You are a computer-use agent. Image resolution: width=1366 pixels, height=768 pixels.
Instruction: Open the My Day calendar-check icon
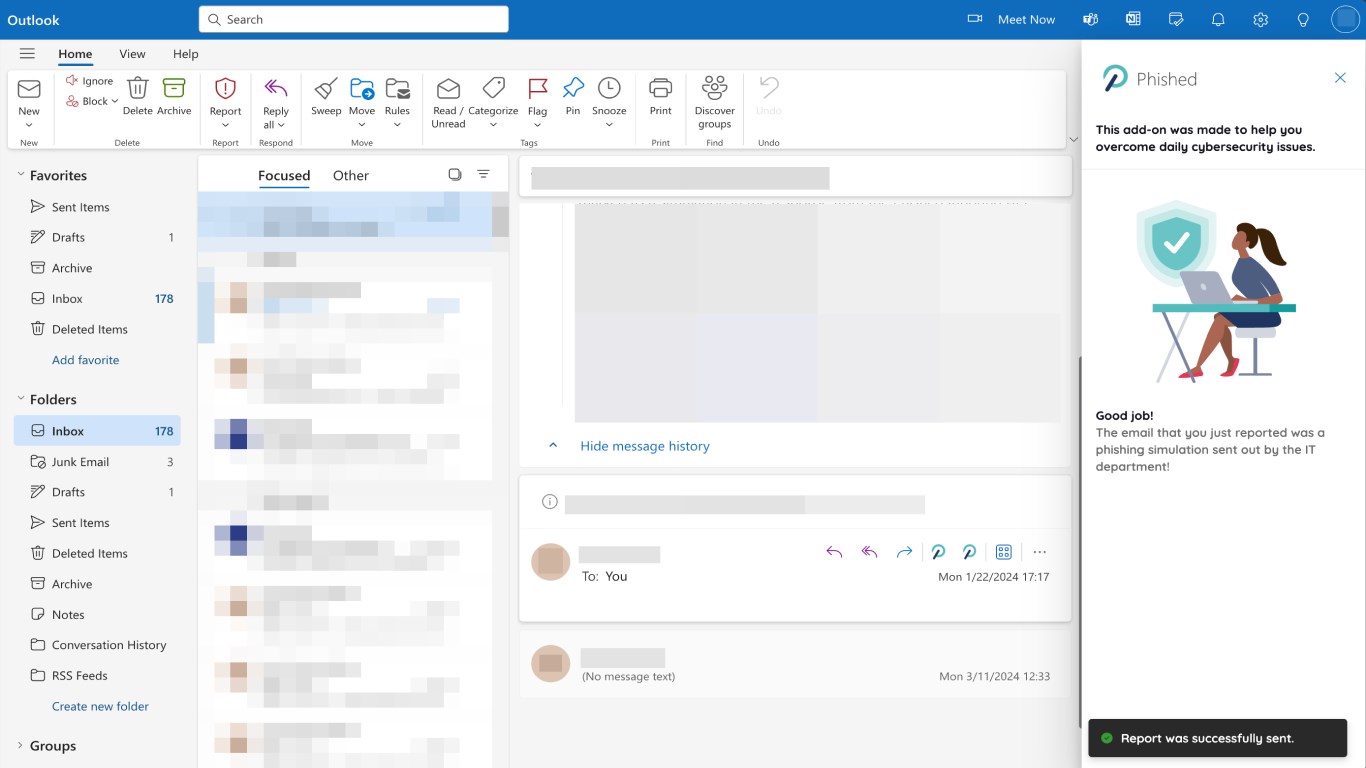[1176, 19]
